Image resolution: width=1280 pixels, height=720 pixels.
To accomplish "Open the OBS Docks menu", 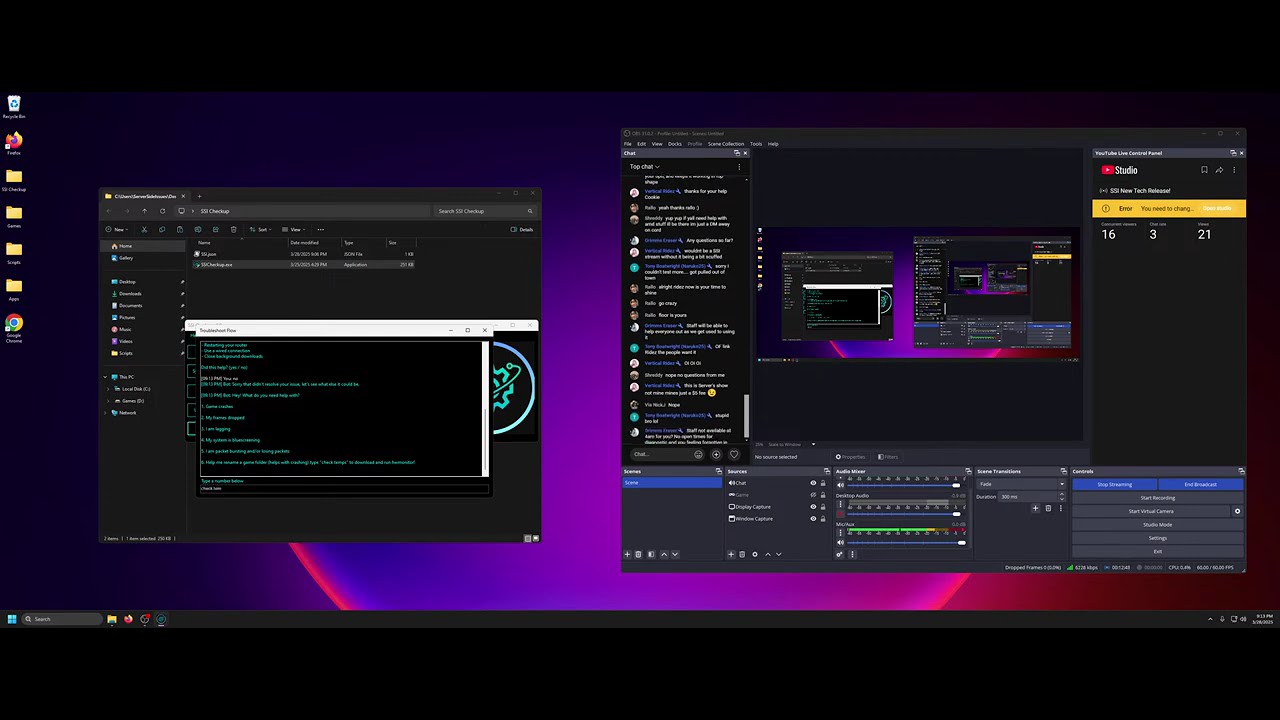I will 675,144.
